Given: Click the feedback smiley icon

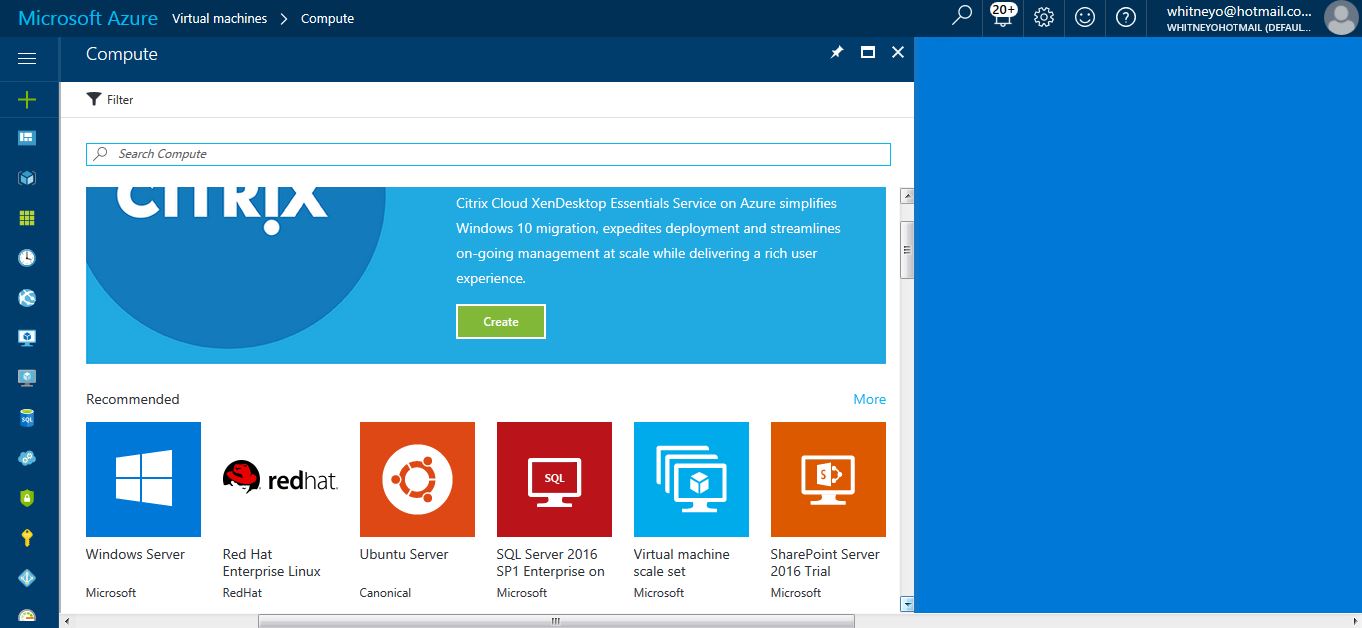Looking at the screenshot, I should tap(1085, 17).
